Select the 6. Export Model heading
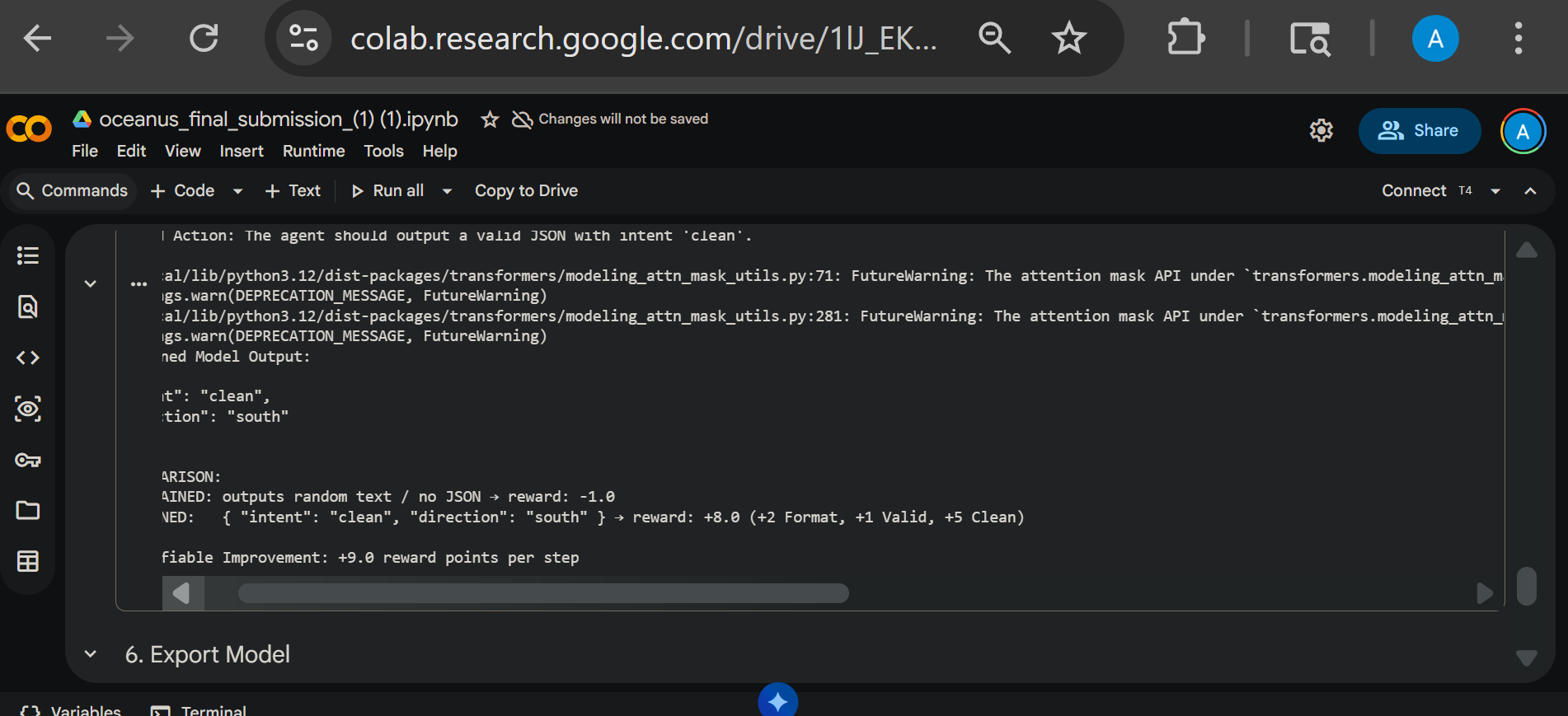 pyautogui.click(x=208, y=654)
